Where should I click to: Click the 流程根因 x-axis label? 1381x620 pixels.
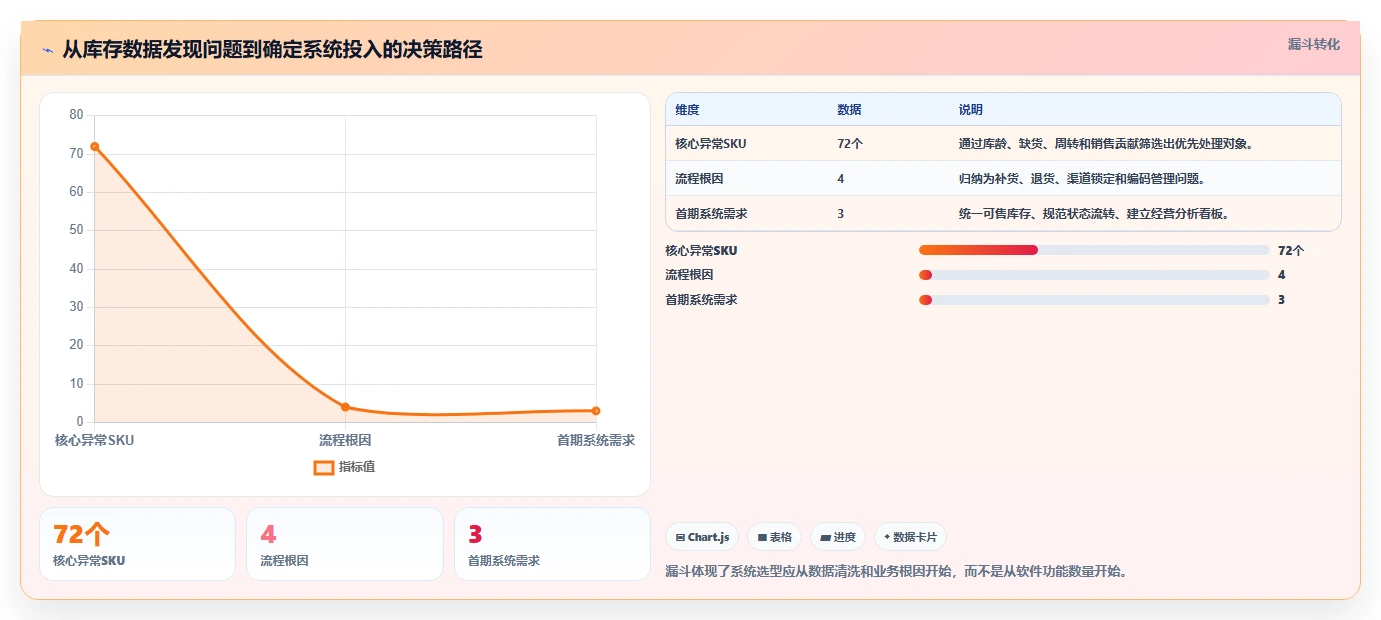point(345,440)
